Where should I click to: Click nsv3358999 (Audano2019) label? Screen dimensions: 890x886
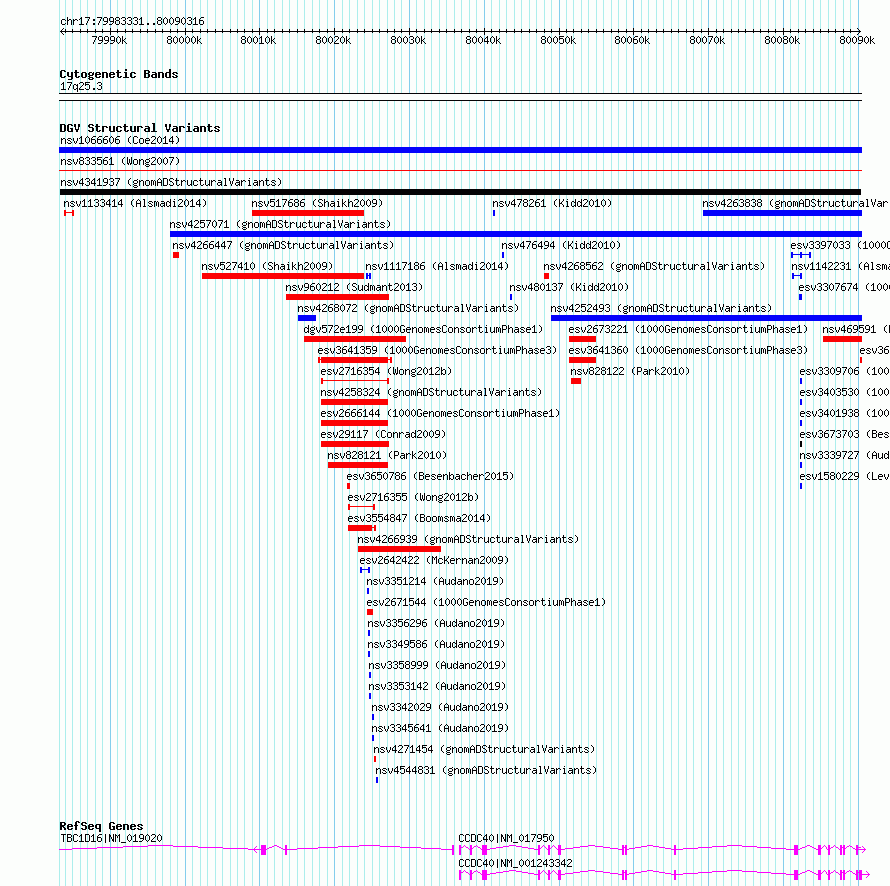(x=437, y=665)
